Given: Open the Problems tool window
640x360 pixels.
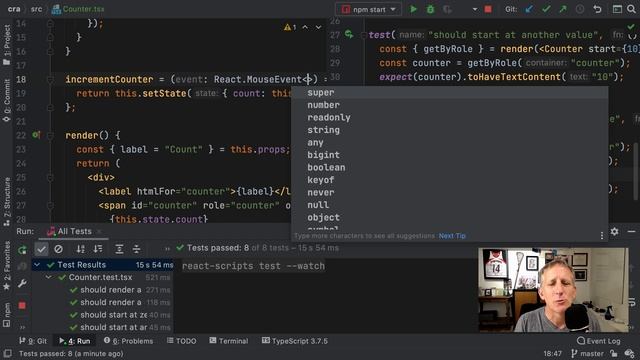Looking at the screenshot, I should 129,341.
